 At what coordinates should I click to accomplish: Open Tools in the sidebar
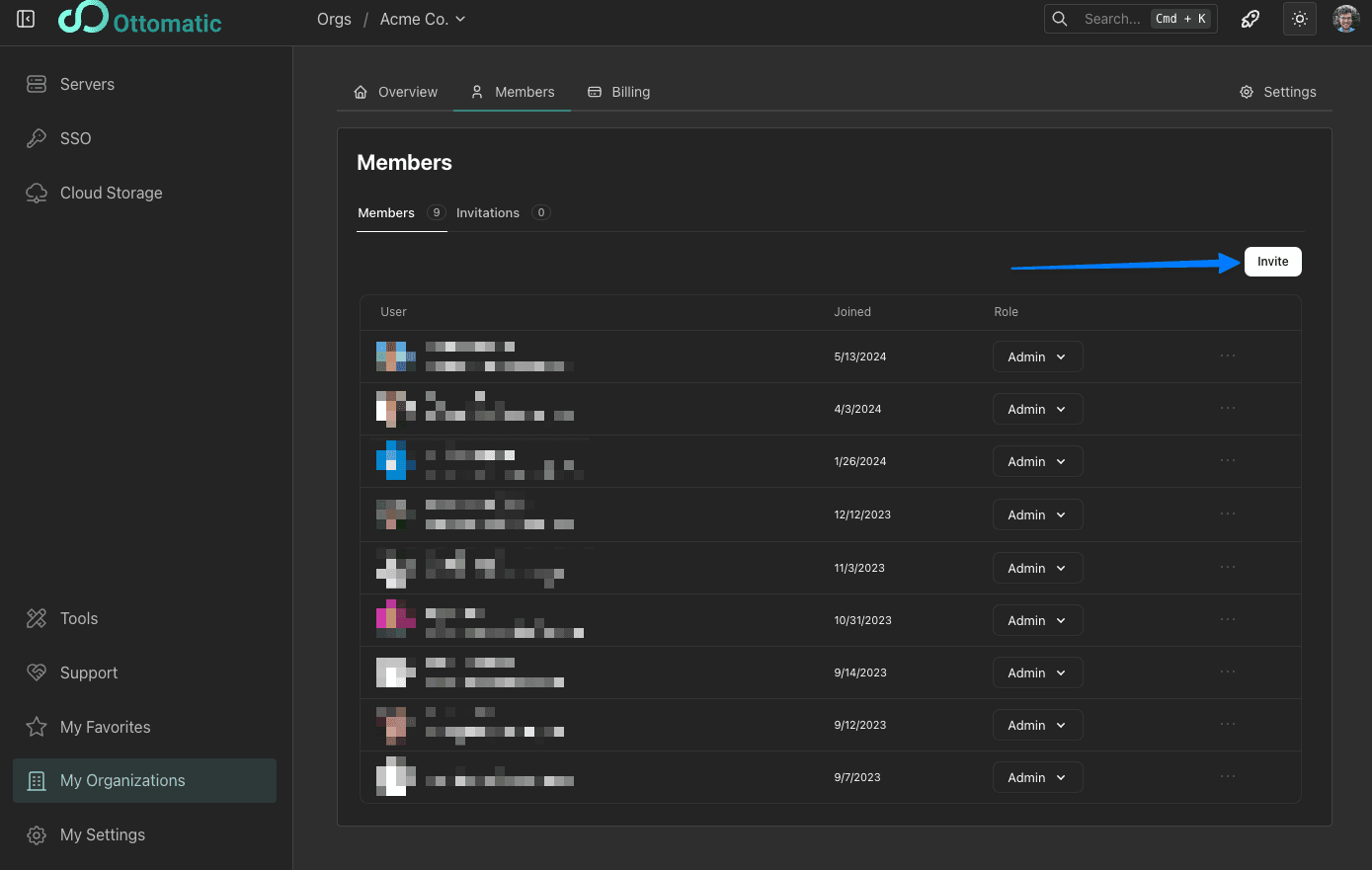pyautogui.click(x=79, y=618)
